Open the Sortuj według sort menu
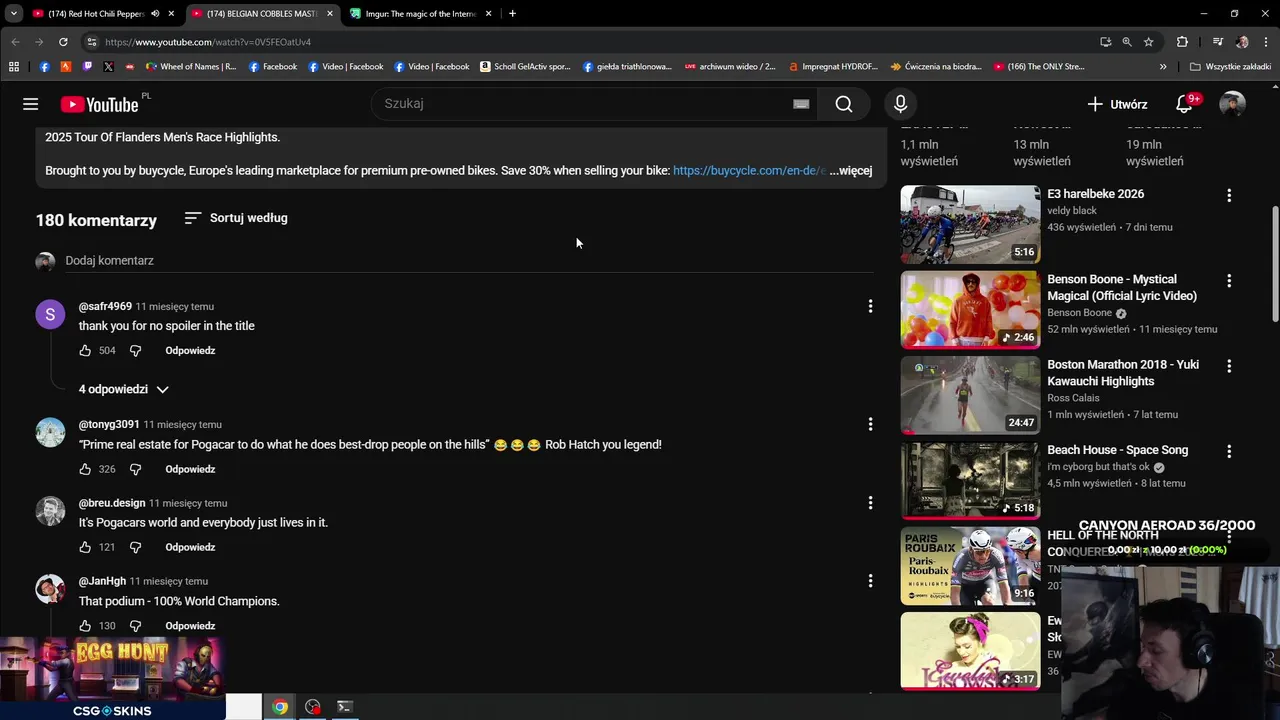The image size is (1280, 720). 236,218
